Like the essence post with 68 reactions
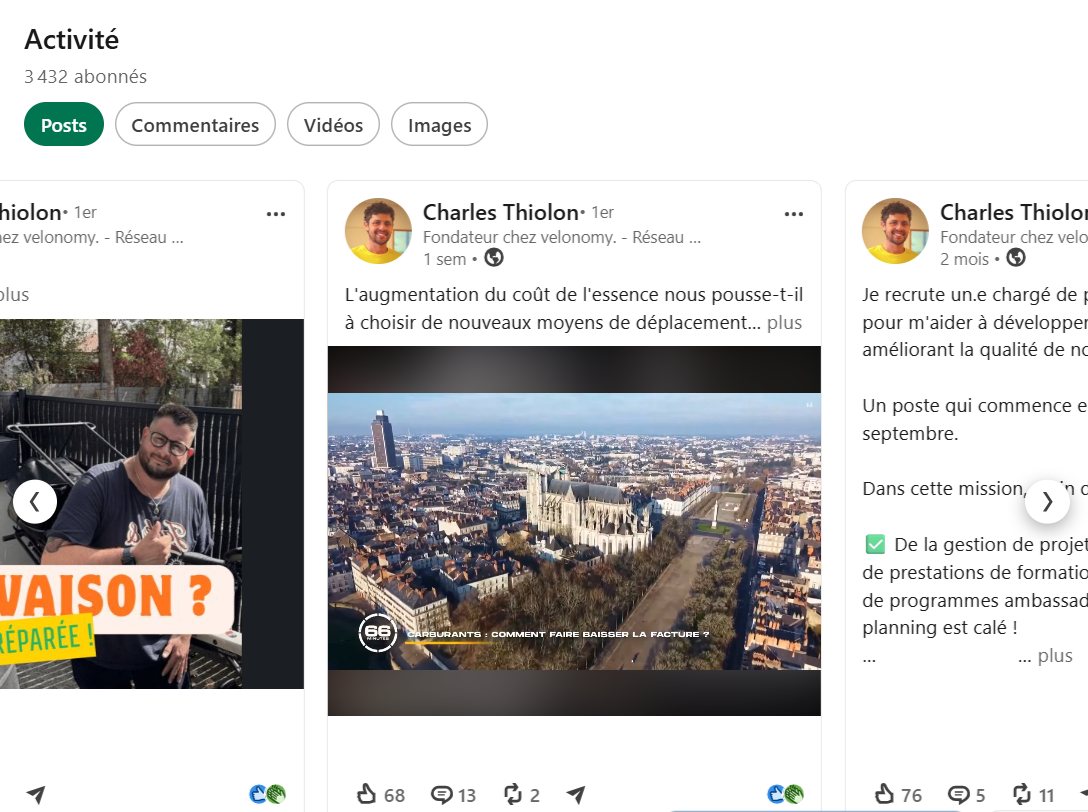The image size is (1088, 812). [x=380, y=795]
